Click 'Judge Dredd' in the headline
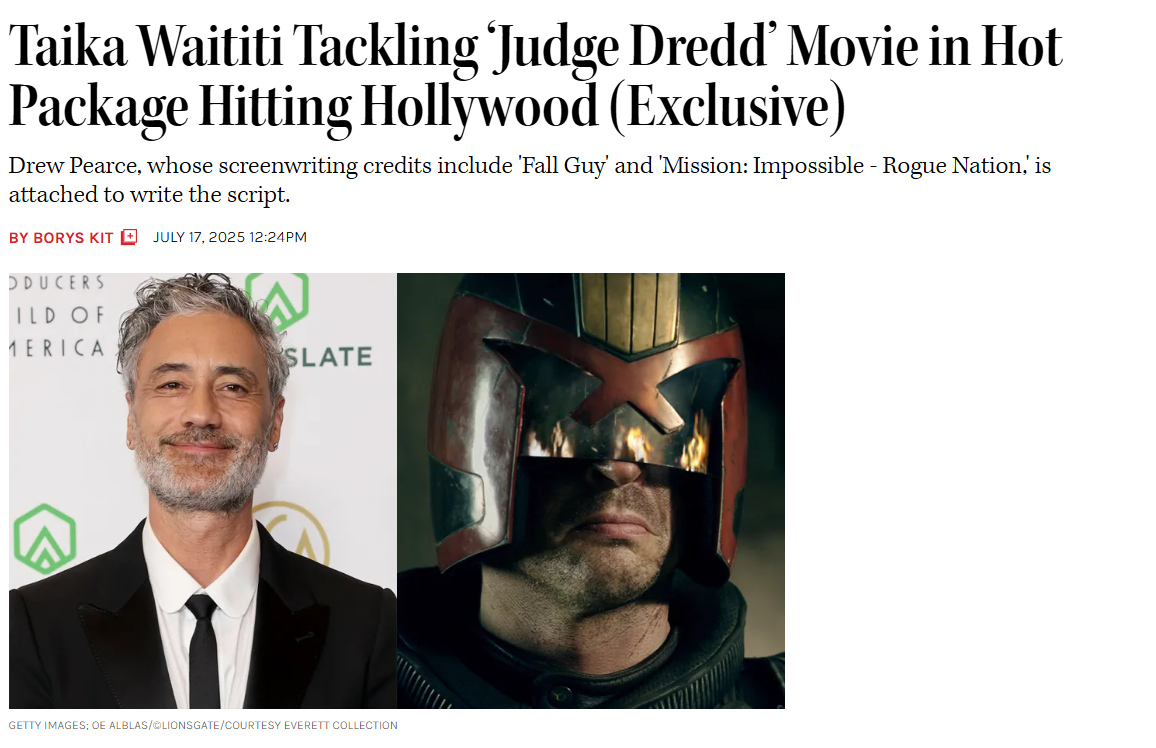Image resolution: width=1156 pixels, height=748 pixels. [x=627, y=48]
